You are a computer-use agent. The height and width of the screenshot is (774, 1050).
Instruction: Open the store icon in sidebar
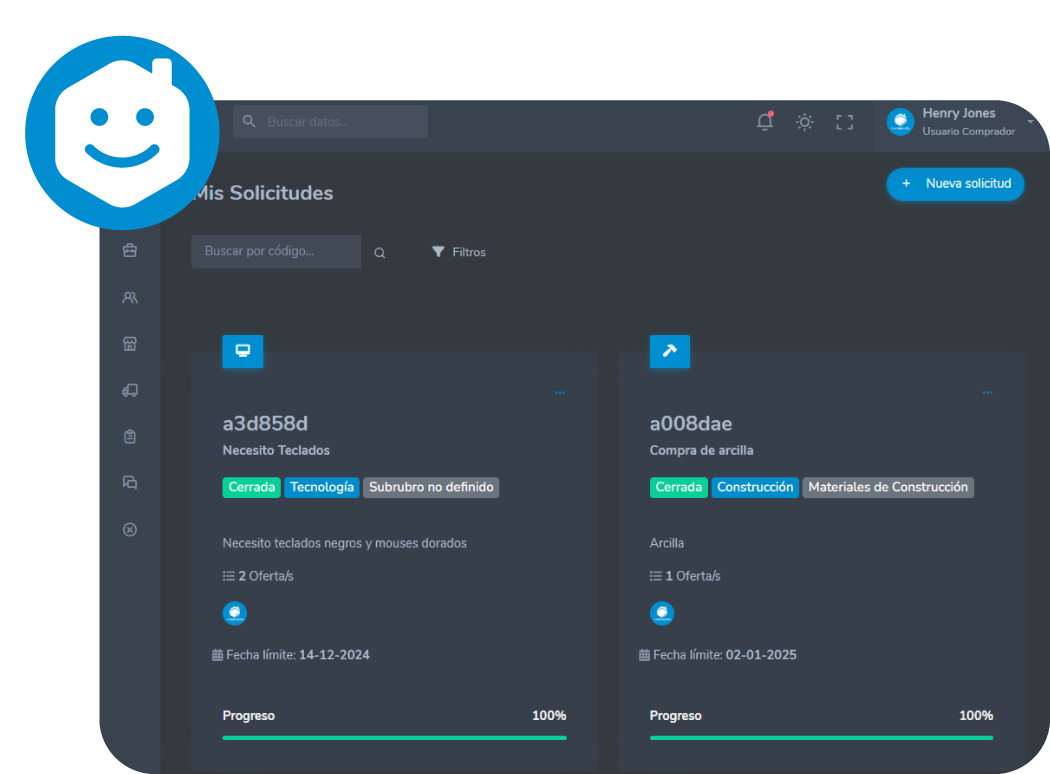point(129,344)
